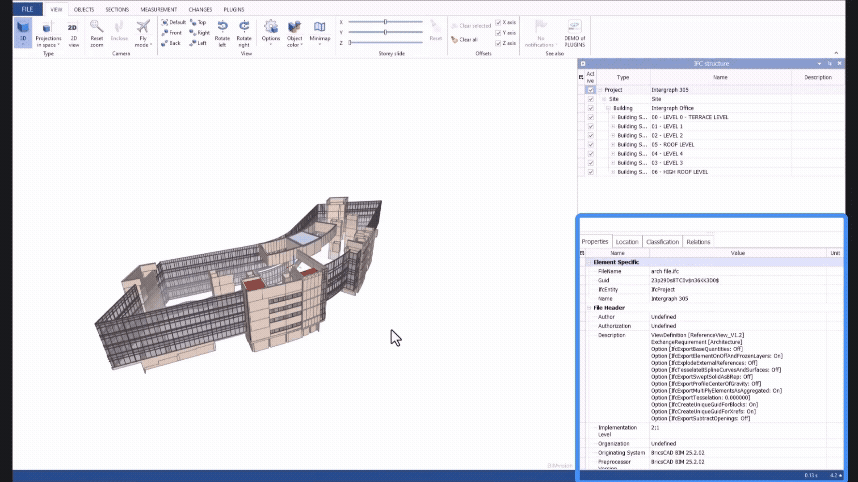
Task: Set view to Top orientation
Action: point(198,21)
